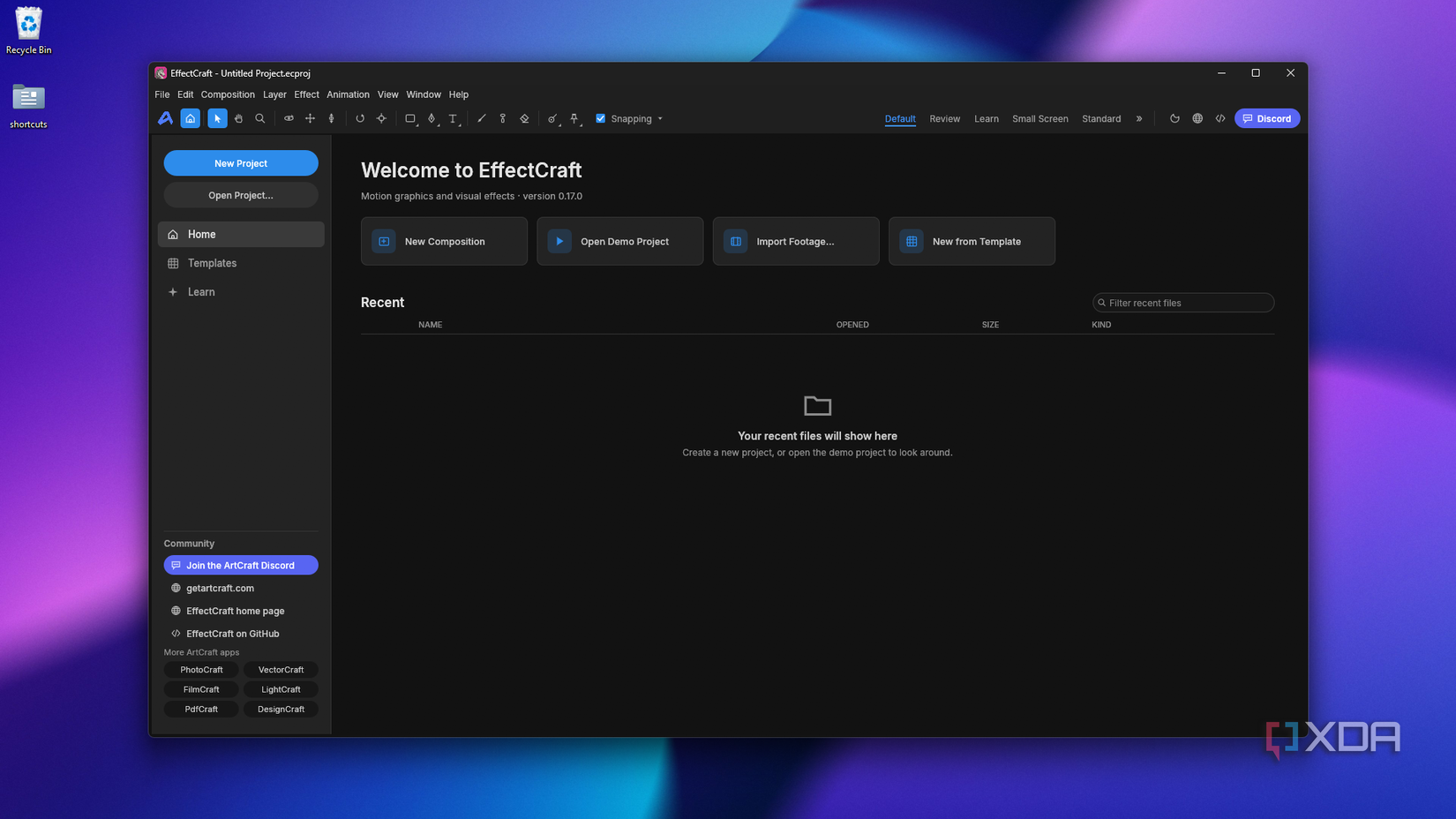1456x819 pixels.
Task: Select the Dolly camera tool
Action: tap(332, 118)
